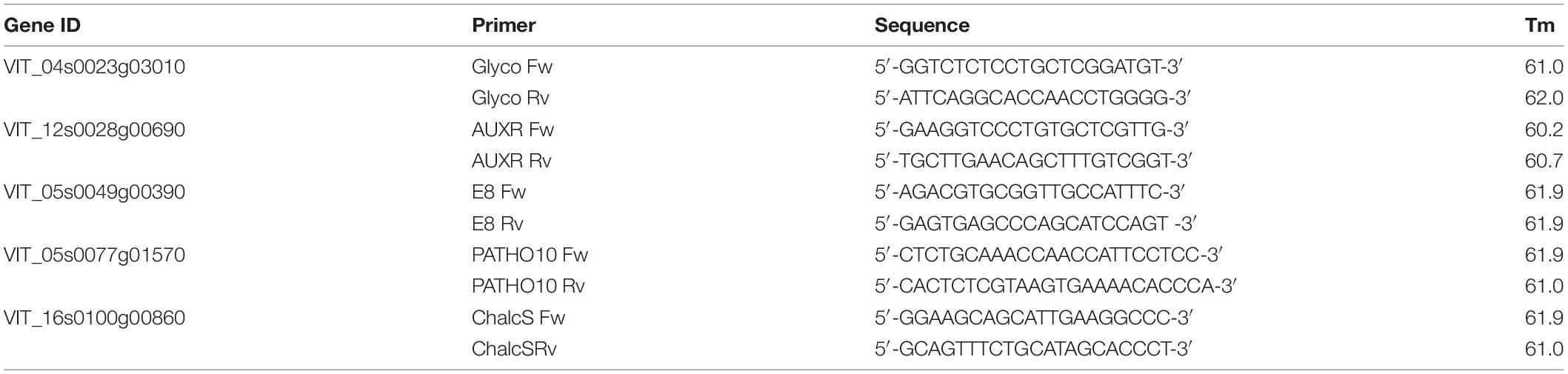Select gene ID VIT_05s0077g01570

(x=95, y=255)
